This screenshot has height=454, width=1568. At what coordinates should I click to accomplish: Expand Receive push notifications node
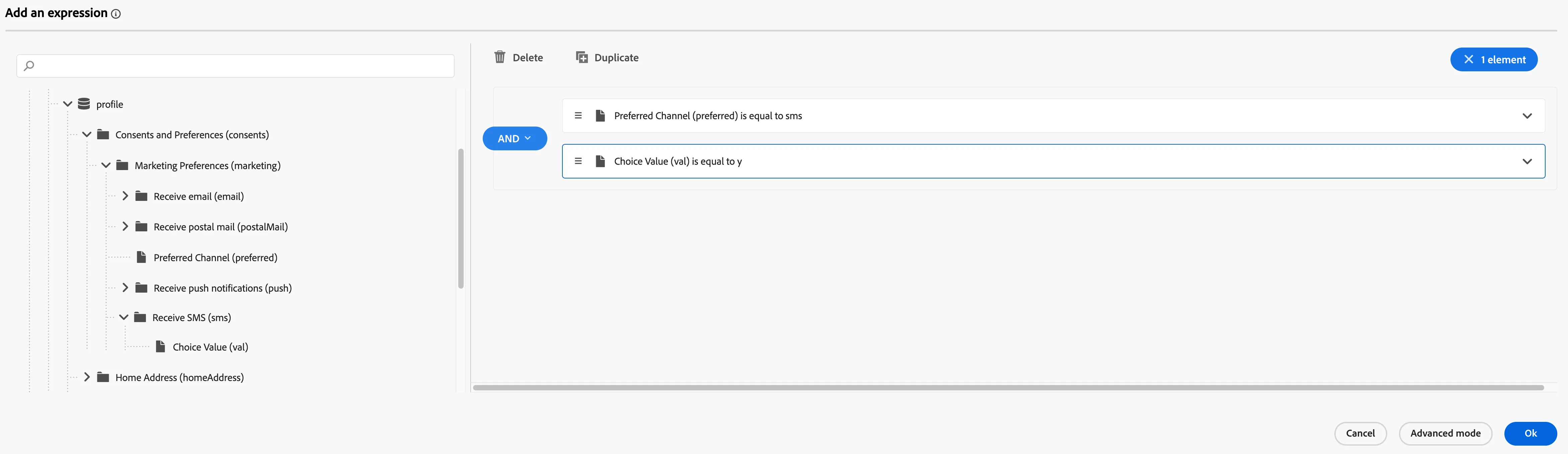[125, 288]
